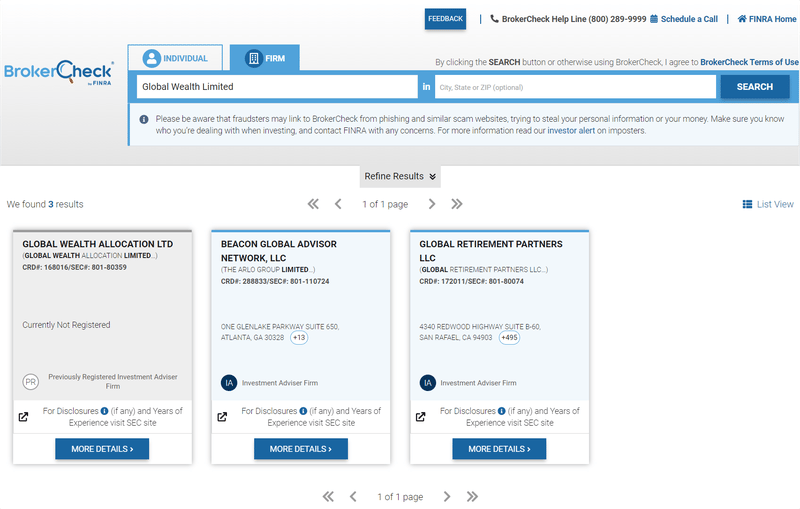The width and height of the screenshot is (800, 509).
Task: Click the City, State or ZIP field
Action: (x=575, y=87)
